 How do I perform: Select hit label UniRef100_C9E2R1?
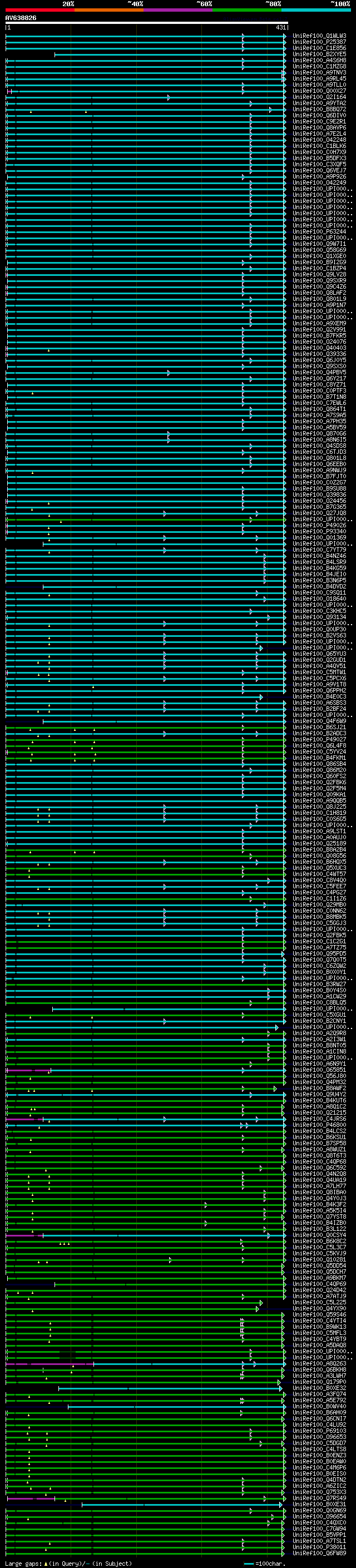319,122
